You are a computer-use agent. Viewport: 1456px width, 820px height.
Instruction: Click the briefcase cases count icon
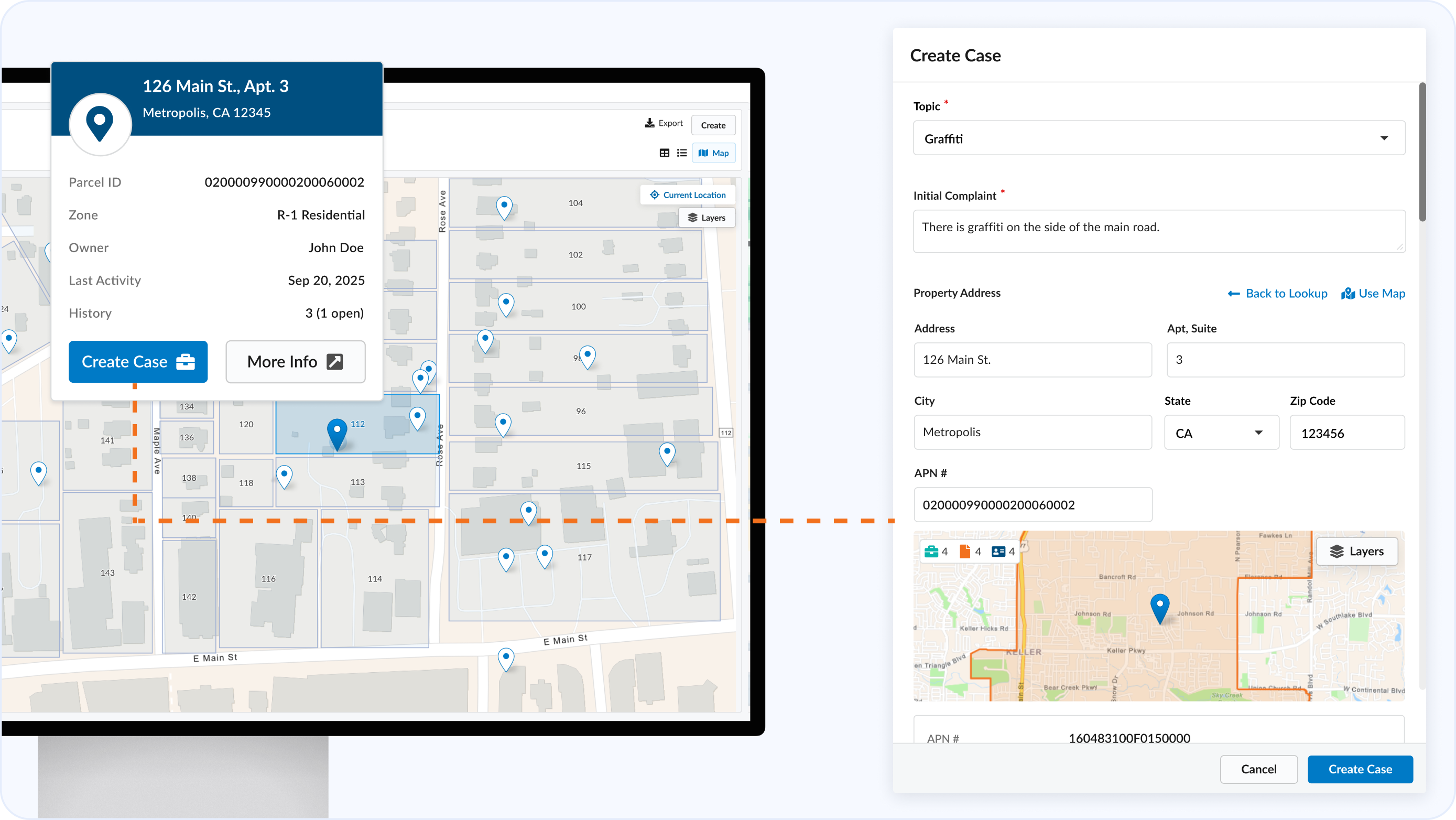click(x=931, y=552)
